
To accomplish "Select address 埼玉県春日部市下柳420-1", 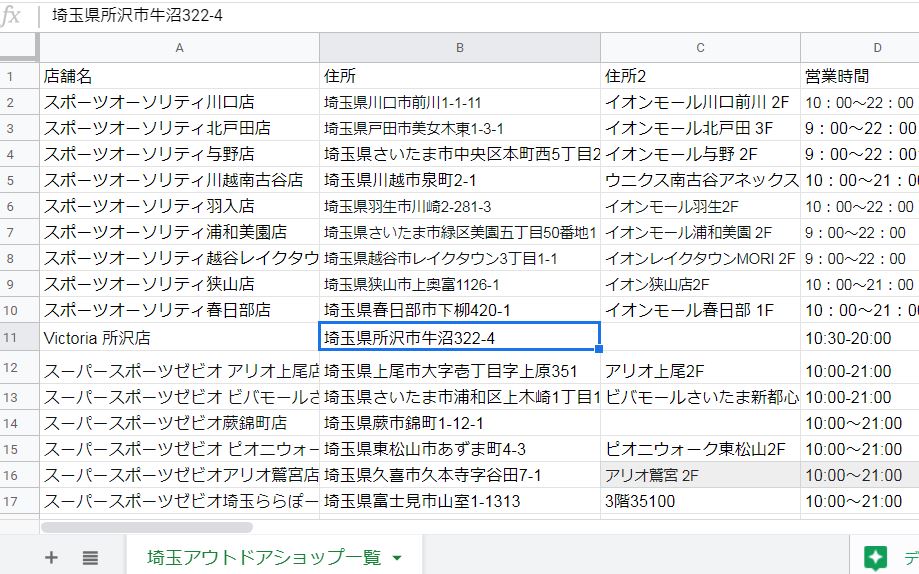I will point(460,310).
